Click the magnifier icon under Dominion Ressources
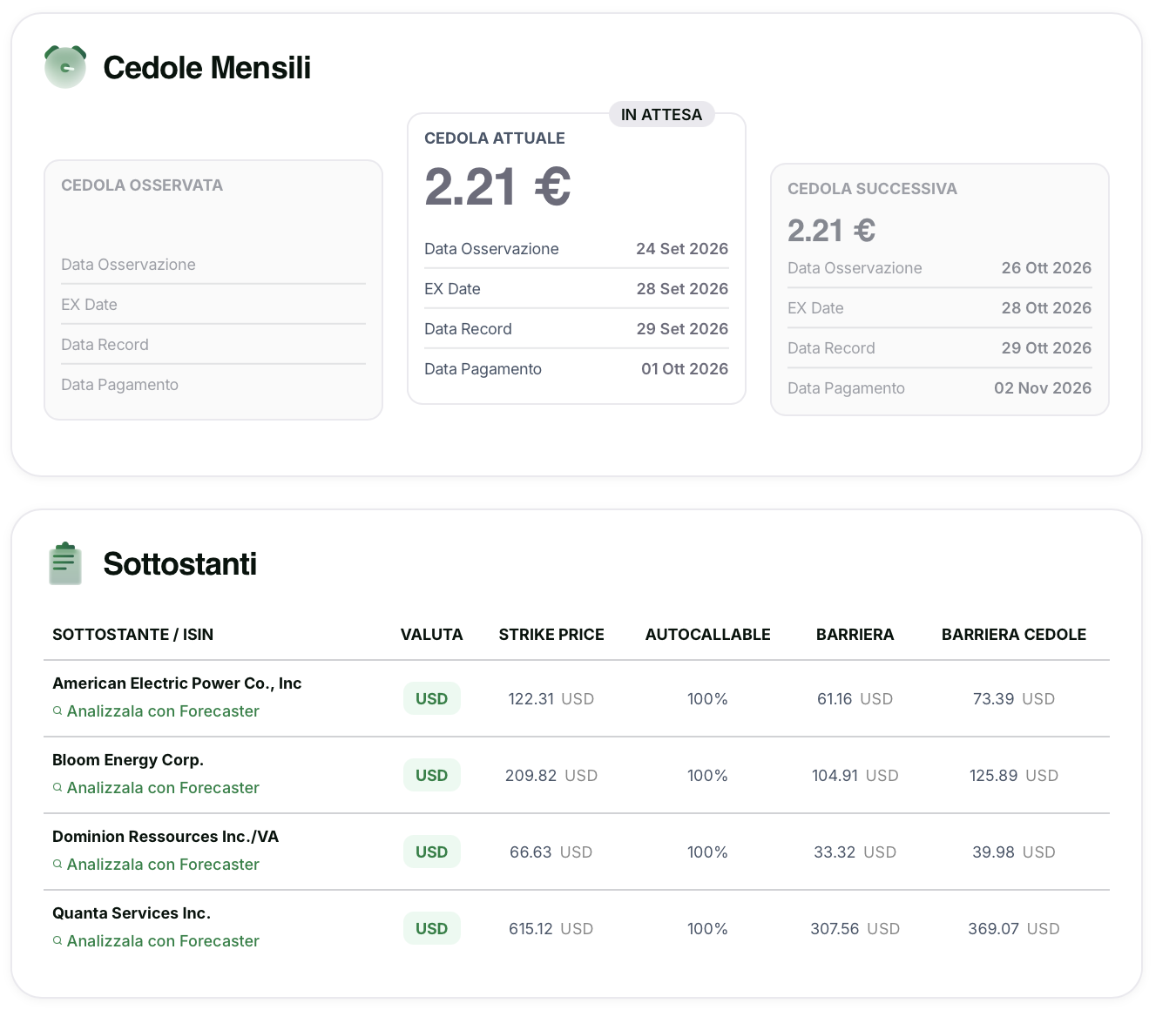The width and height of the screenshot is (1176, 1010). click(x=57, y=864)
